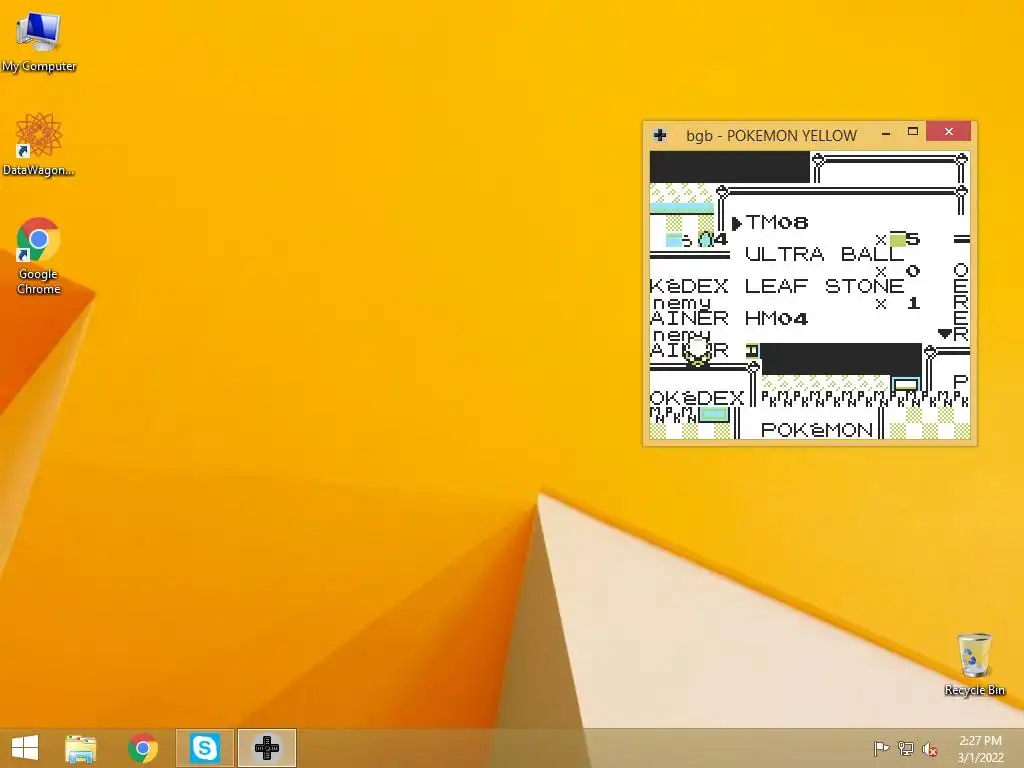Image resolution: width=1024 pixels, height=768 pixels.
Task: Close the bgb emulator window
Action: pos(949,132)
